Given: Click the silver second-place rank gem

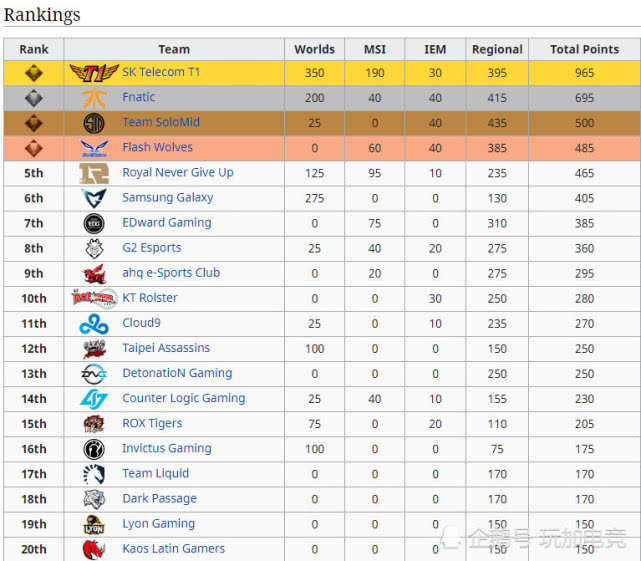Looking at the screenshot, I should [x=34, y=98].
